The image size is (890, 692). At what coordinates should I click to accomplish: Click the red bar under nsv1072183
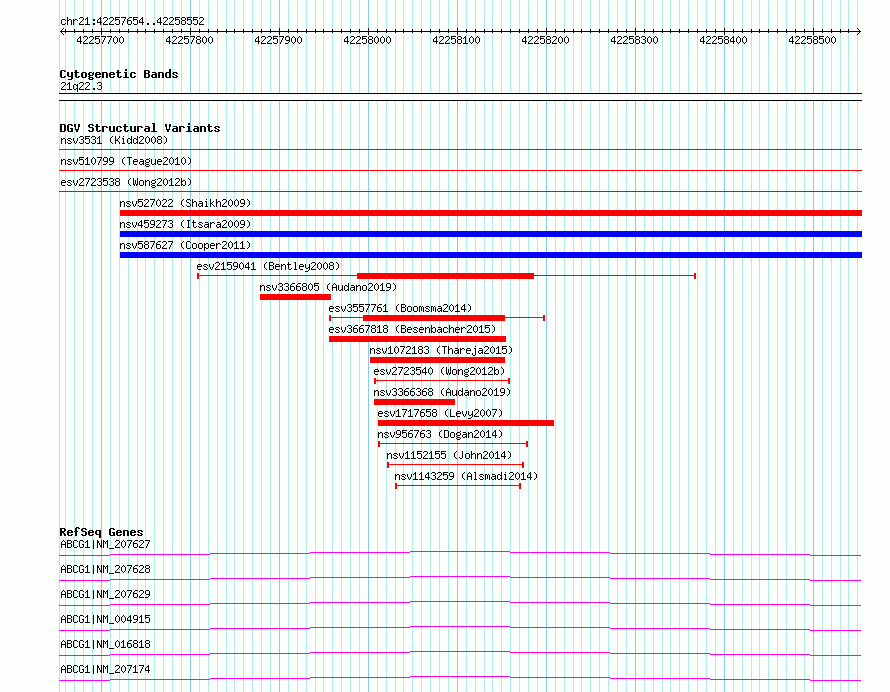click(438, 360)
